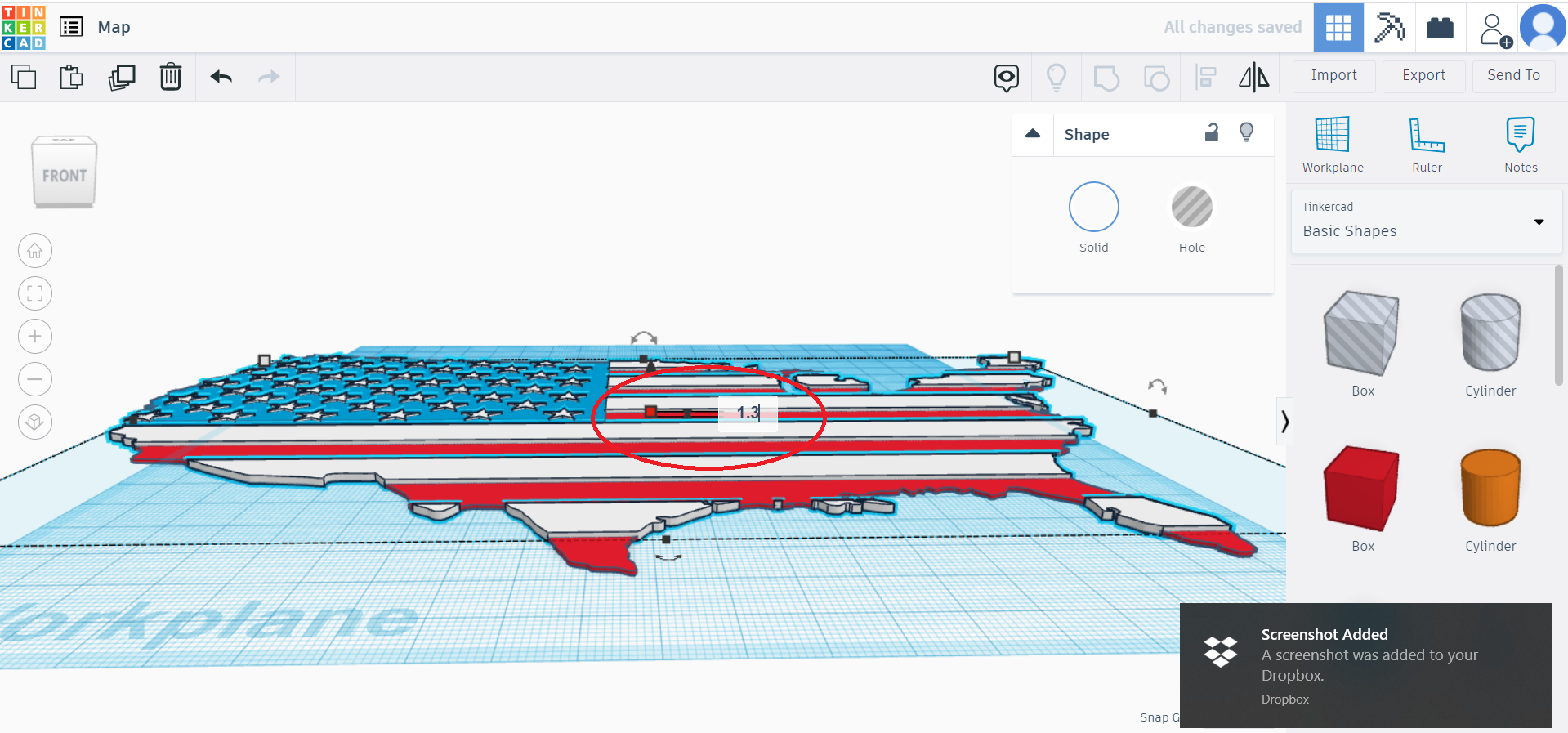Click the Screenshot Added Dropbox notification
Image resolution: width=1568 pixels, height=733 pixels.
click(1365, 665)
